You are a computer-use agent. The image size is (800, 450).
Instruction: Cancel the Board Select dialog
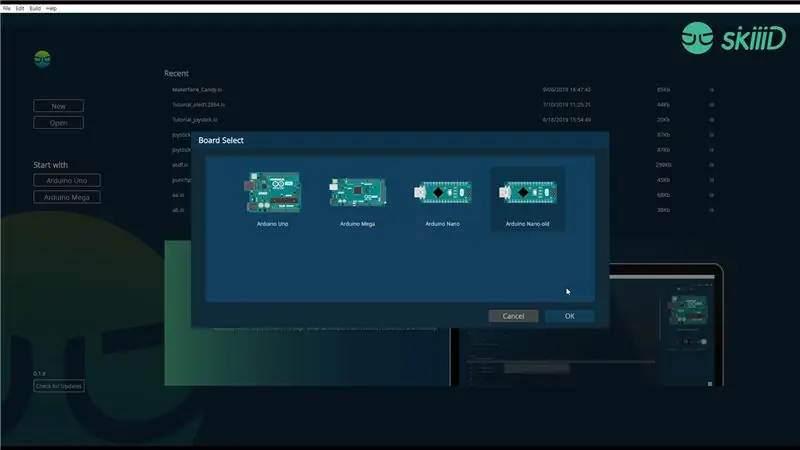point(513,316)
